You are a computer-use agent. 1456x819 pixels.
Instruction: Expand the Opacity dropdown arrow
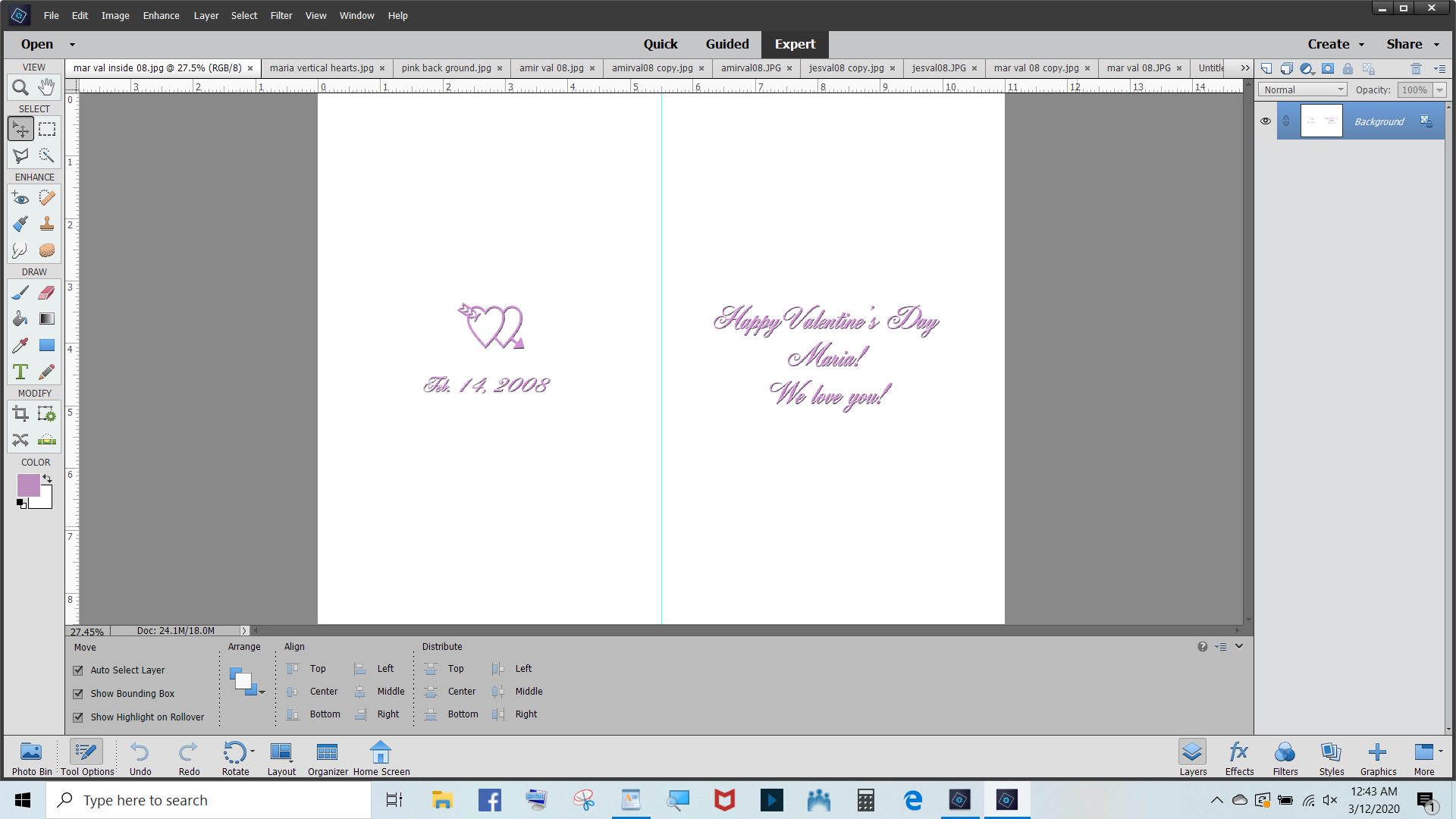[x=1439, y=89]
